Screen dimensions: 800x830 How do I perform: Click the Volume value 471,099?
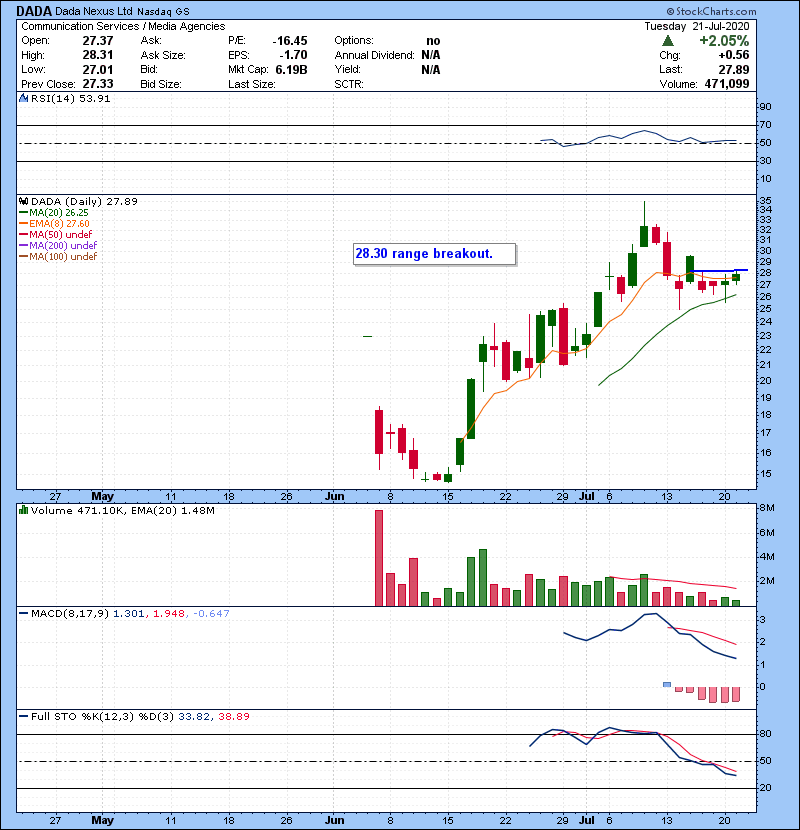point(727,84)
